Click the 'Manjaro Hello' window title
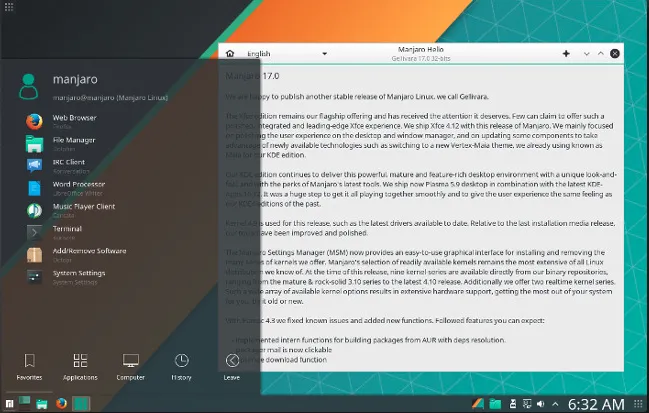This screenshot has height=413, width=649. coord(421,49)
